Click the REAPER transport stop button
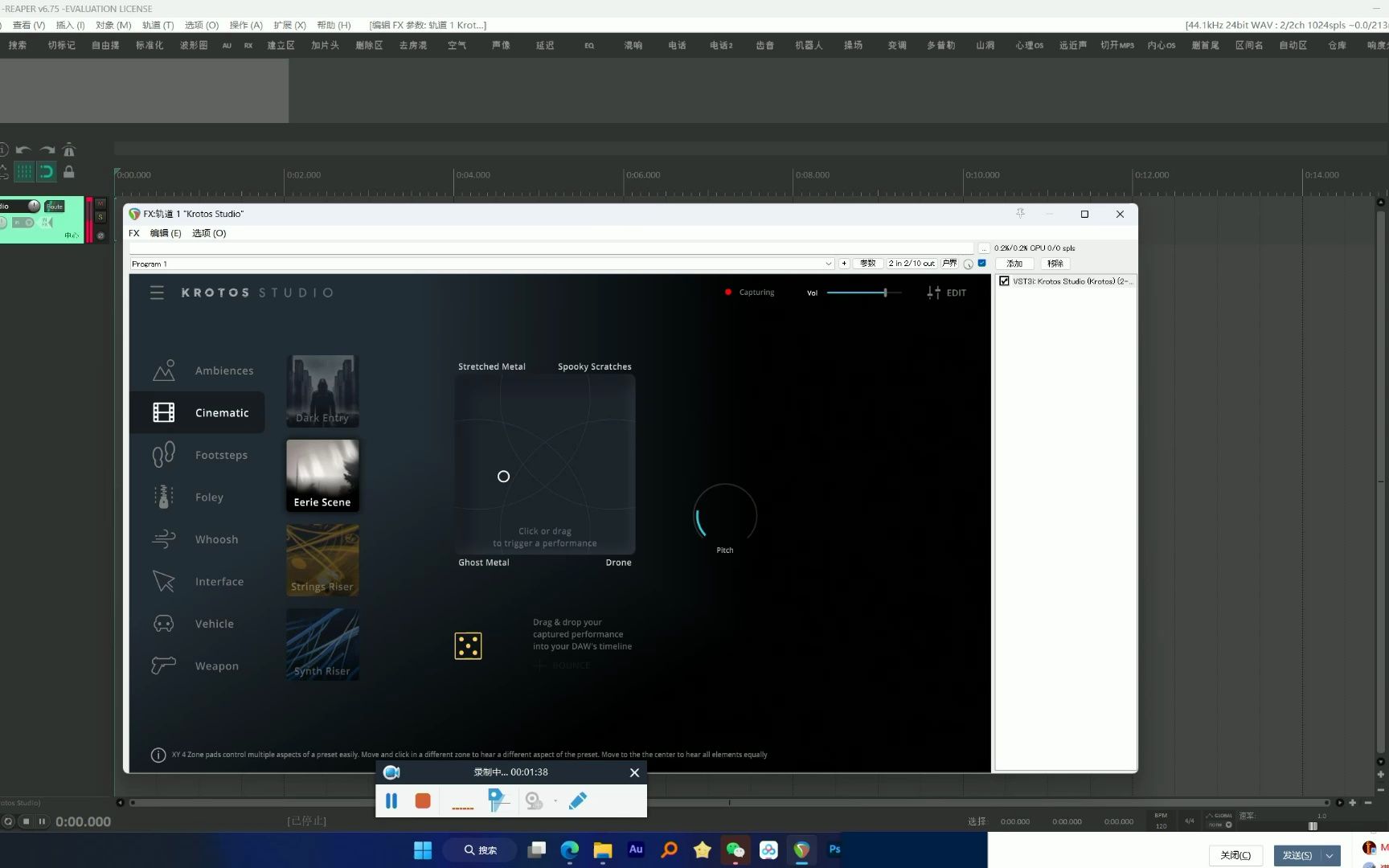Viewport: 1389px width, 868px height. coord(26,821)
